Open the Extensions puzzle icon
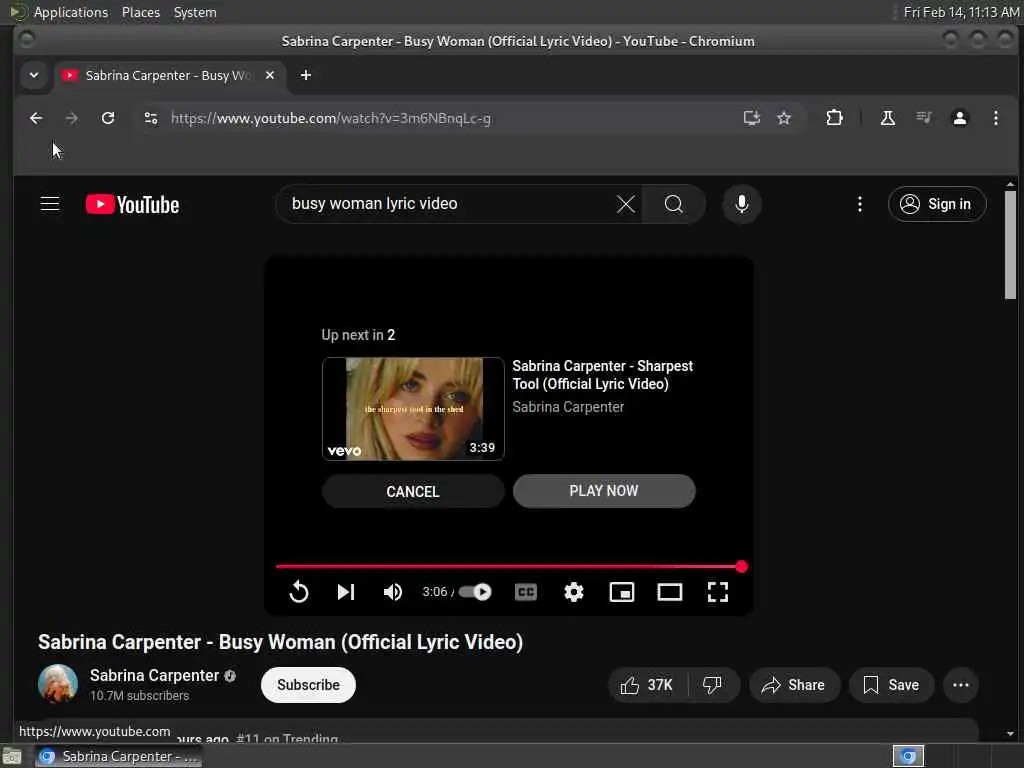The height and width of the screenshot is (768, 1024). 834,118
